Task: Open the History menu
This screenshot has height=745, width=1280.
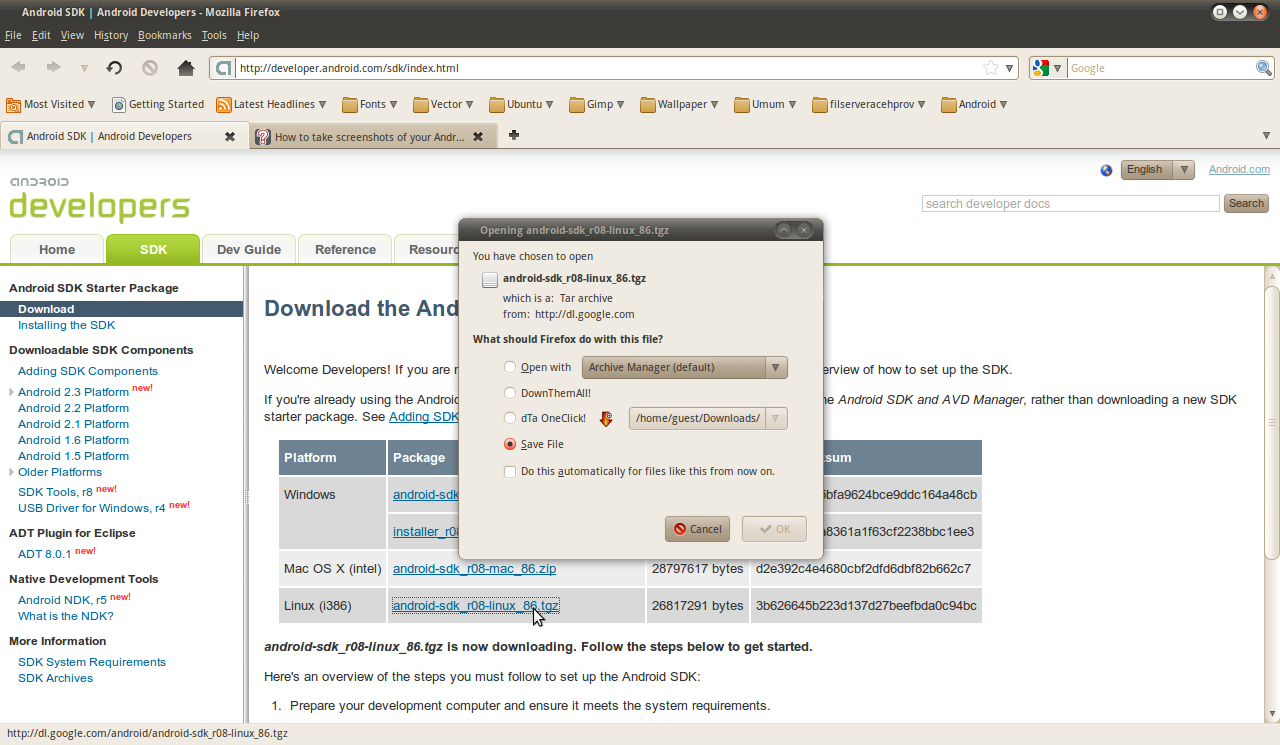Action: coord(111,35)
